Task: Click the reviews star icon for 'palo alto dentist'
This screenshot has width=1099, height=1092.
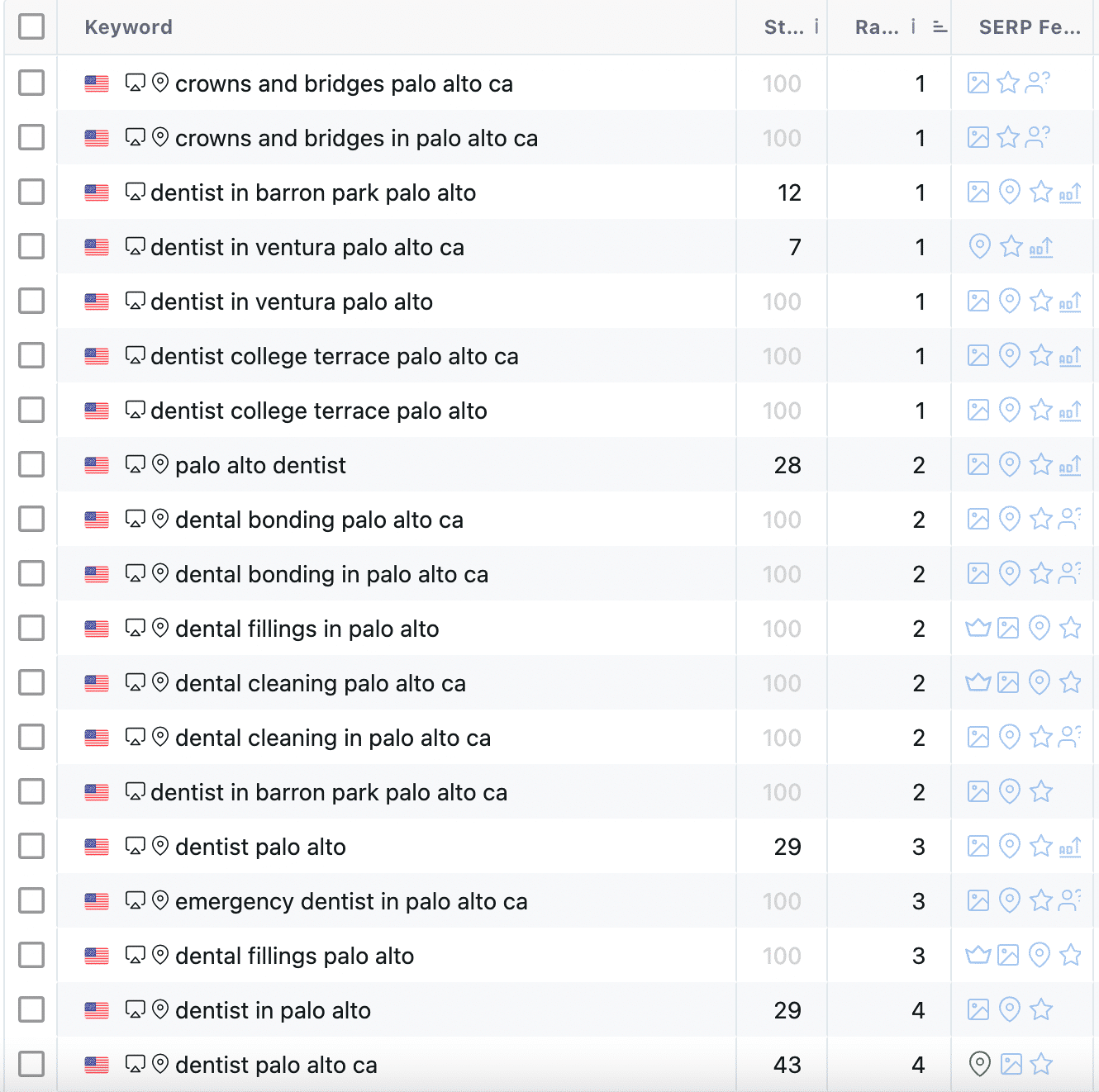Action: point(1041,465)
